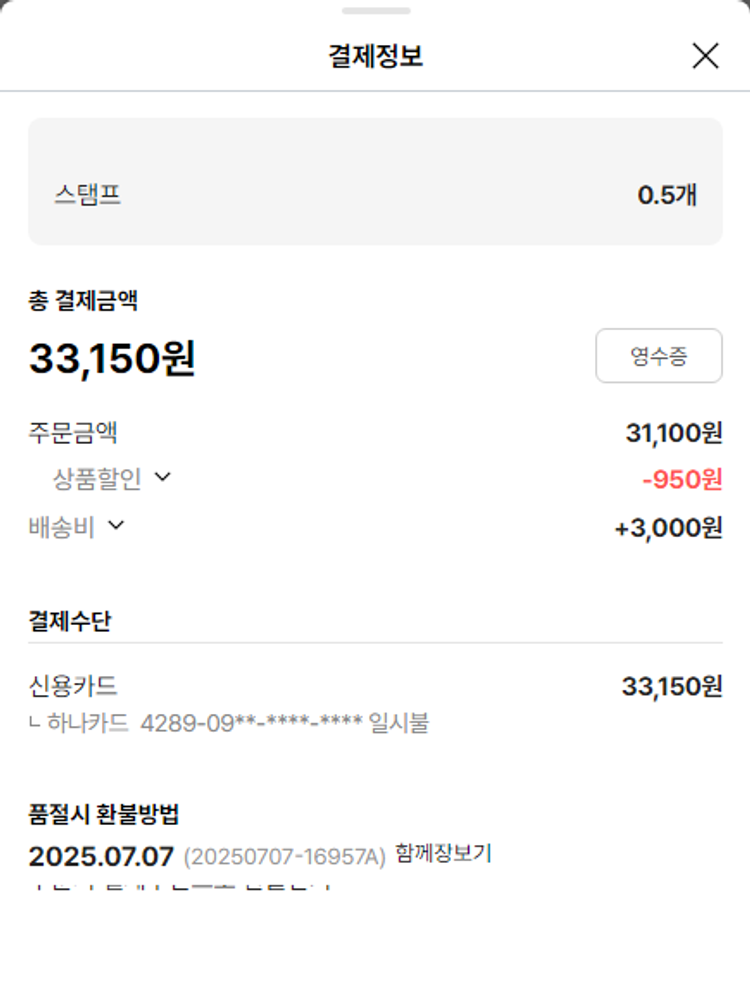Screen dimensions: 750x998
Task: Open the 함께장보기 link
Action: (x=443, y=854)
